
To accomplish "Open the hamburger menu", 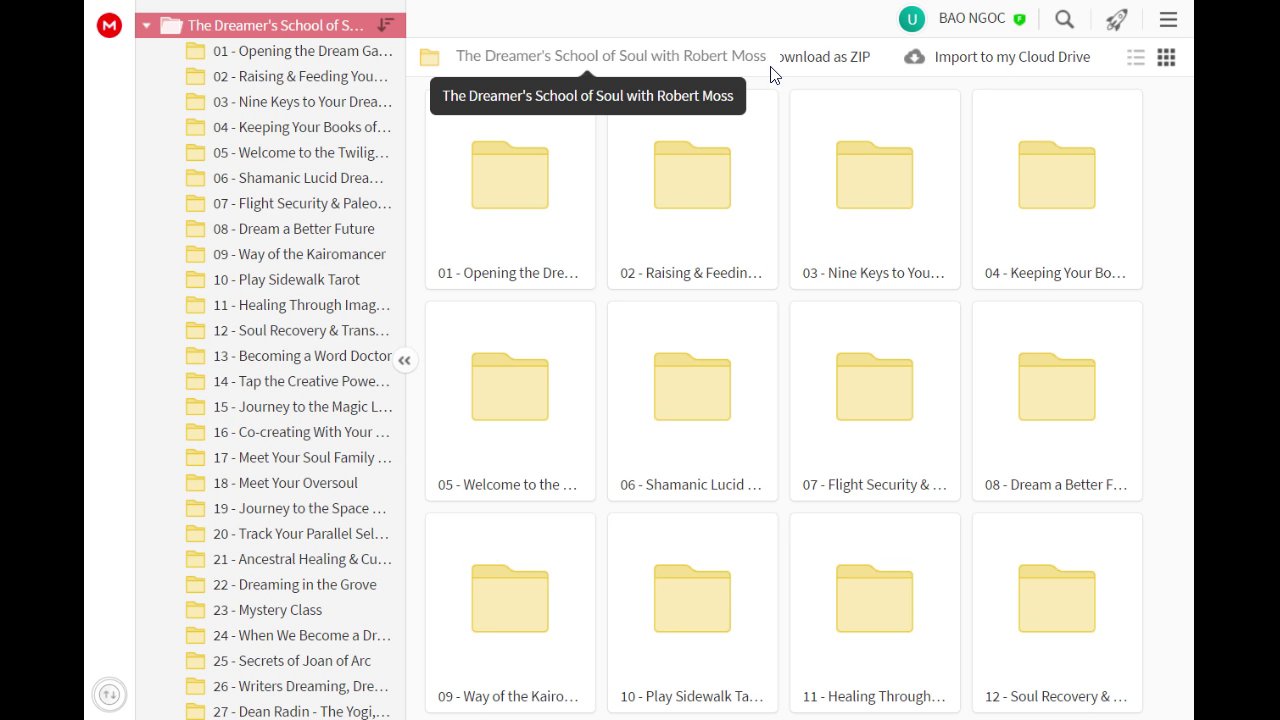I will tap(1168, 19).
